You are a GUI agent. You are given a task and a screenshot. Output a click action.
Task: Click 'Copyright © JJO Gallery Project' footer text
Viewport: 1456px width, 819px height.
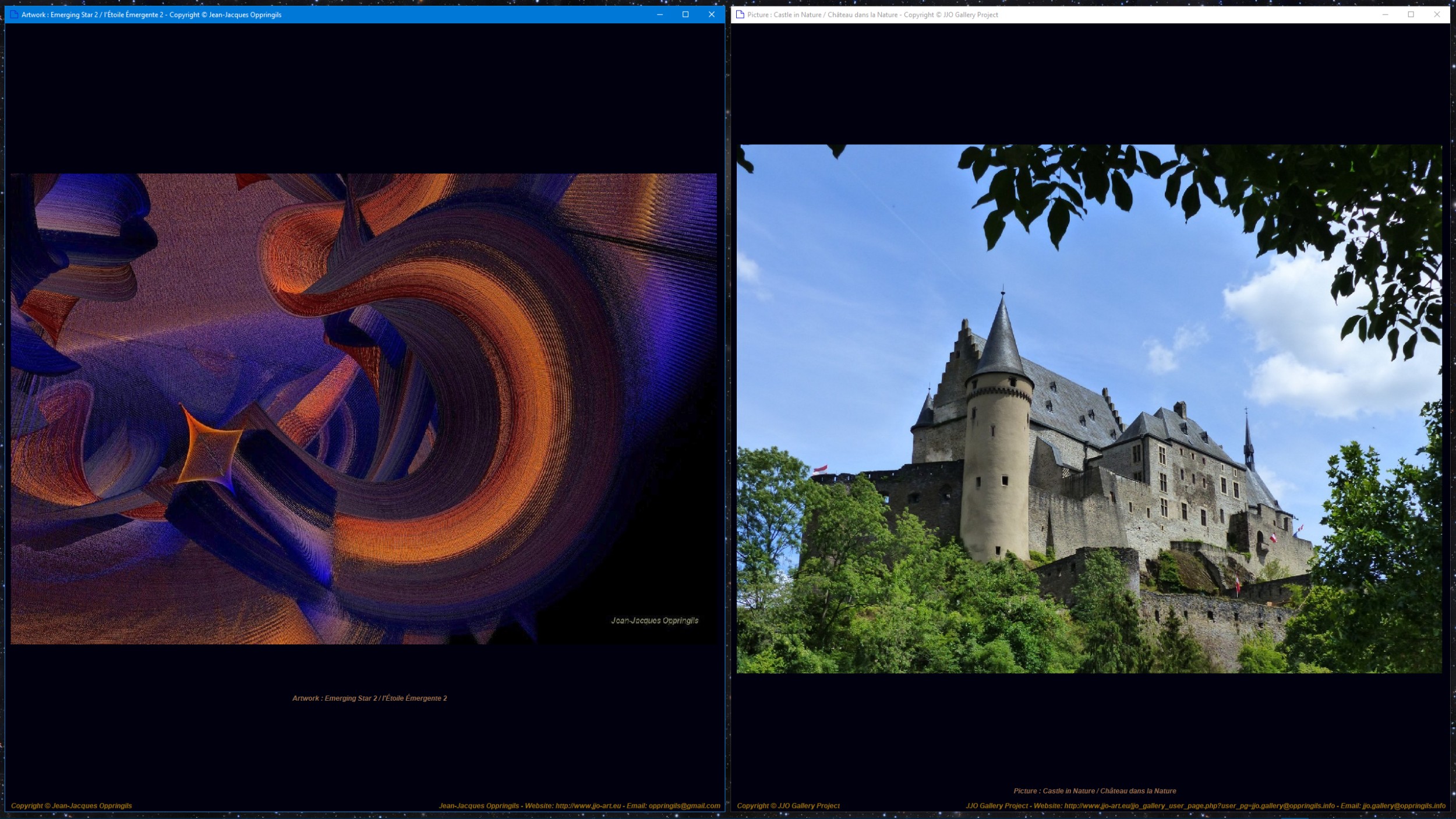pos(788,806)
